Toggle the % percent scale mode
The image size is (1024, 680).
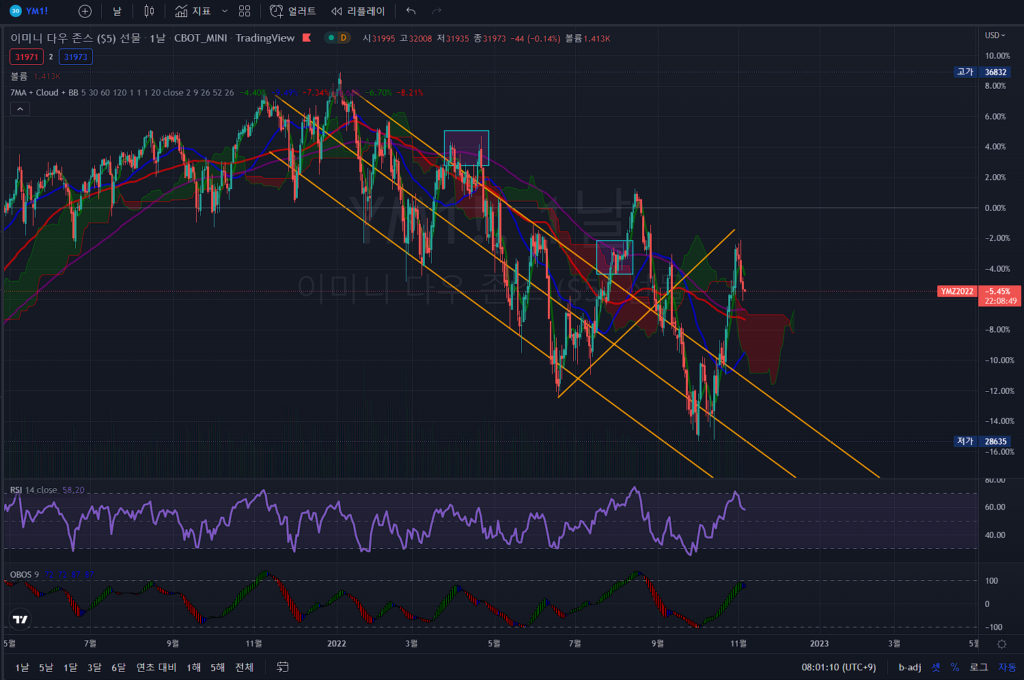click(x=954, y=667)
